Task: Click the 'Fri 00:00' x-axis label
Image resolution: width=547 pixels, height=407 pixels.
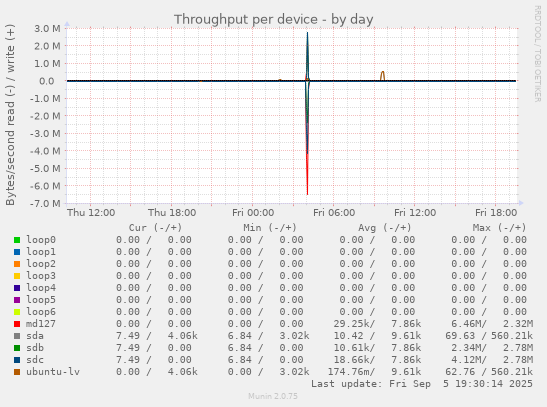Action: 253,213
